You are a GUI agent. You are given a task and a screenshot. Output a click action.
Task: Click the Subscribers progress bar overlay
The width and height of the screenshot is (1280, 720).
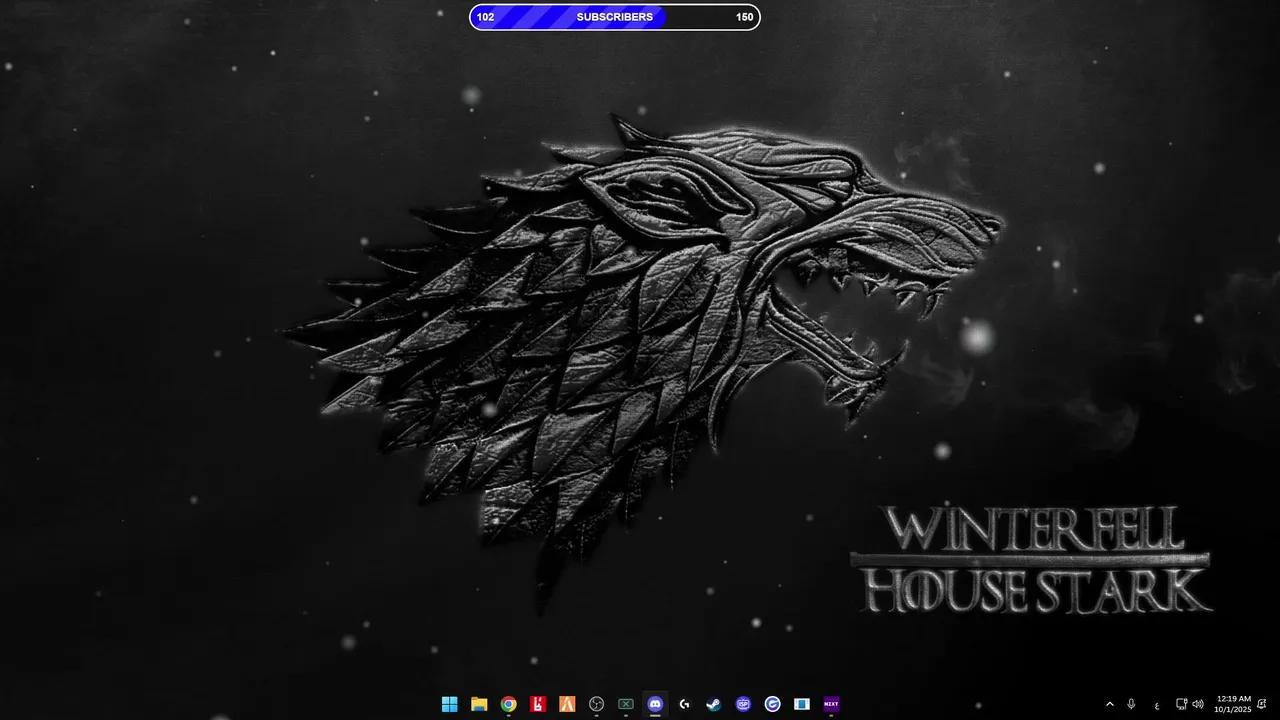point(615,17)
